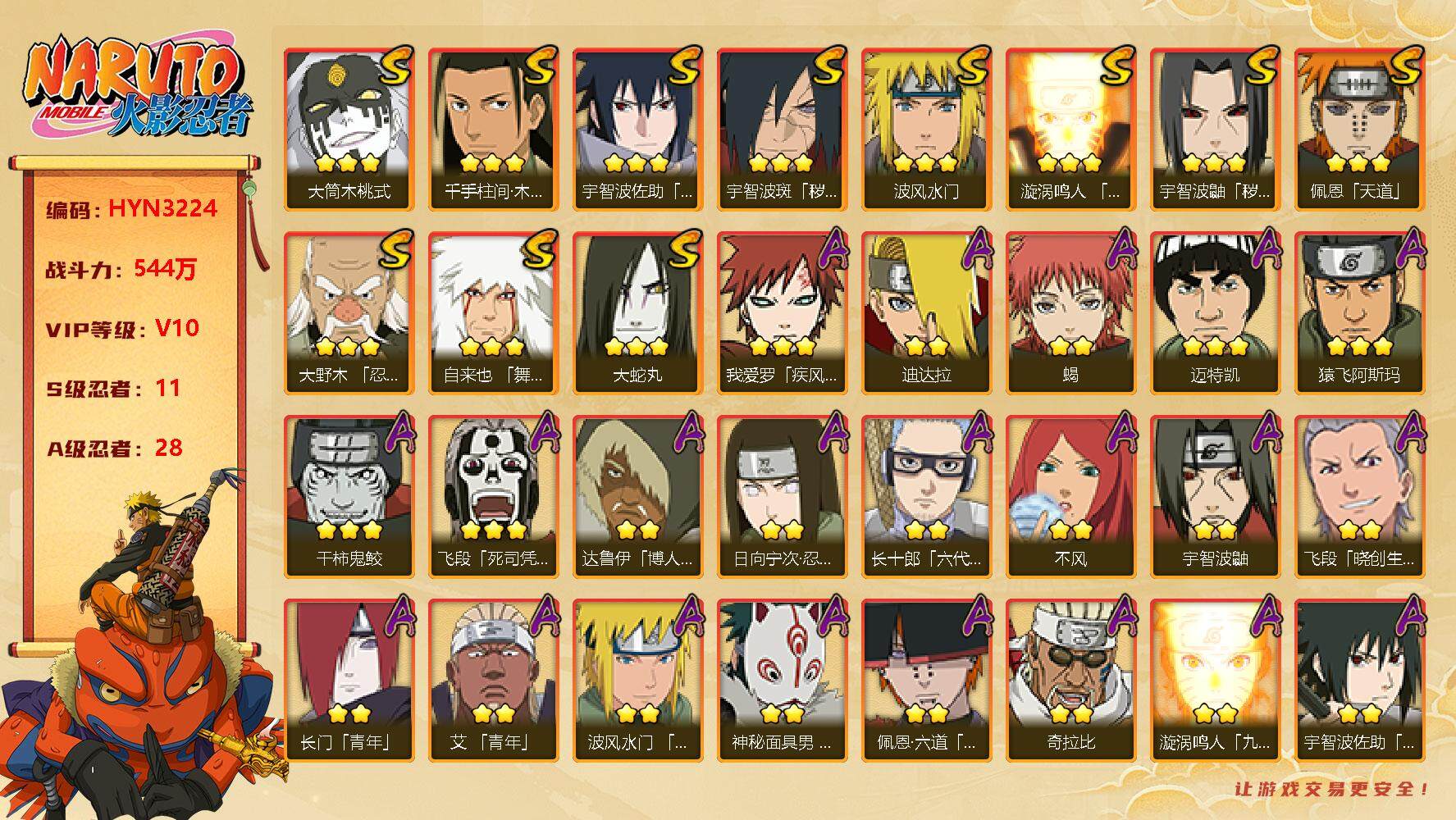Open the 波风水门 S-rank card

[x=926, y=130]
